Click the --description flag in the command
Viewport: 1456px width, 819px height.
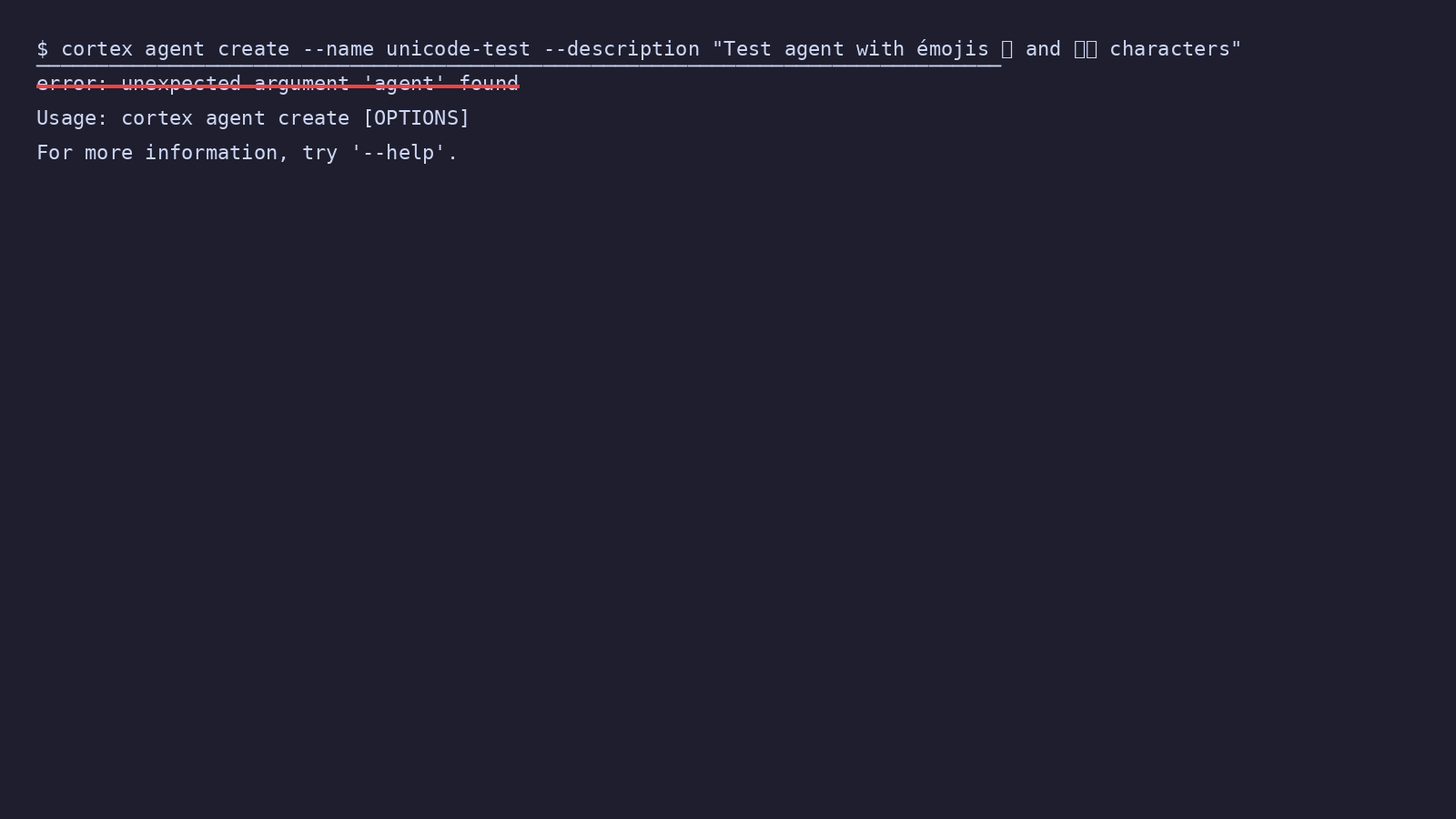tap(622, 49)
